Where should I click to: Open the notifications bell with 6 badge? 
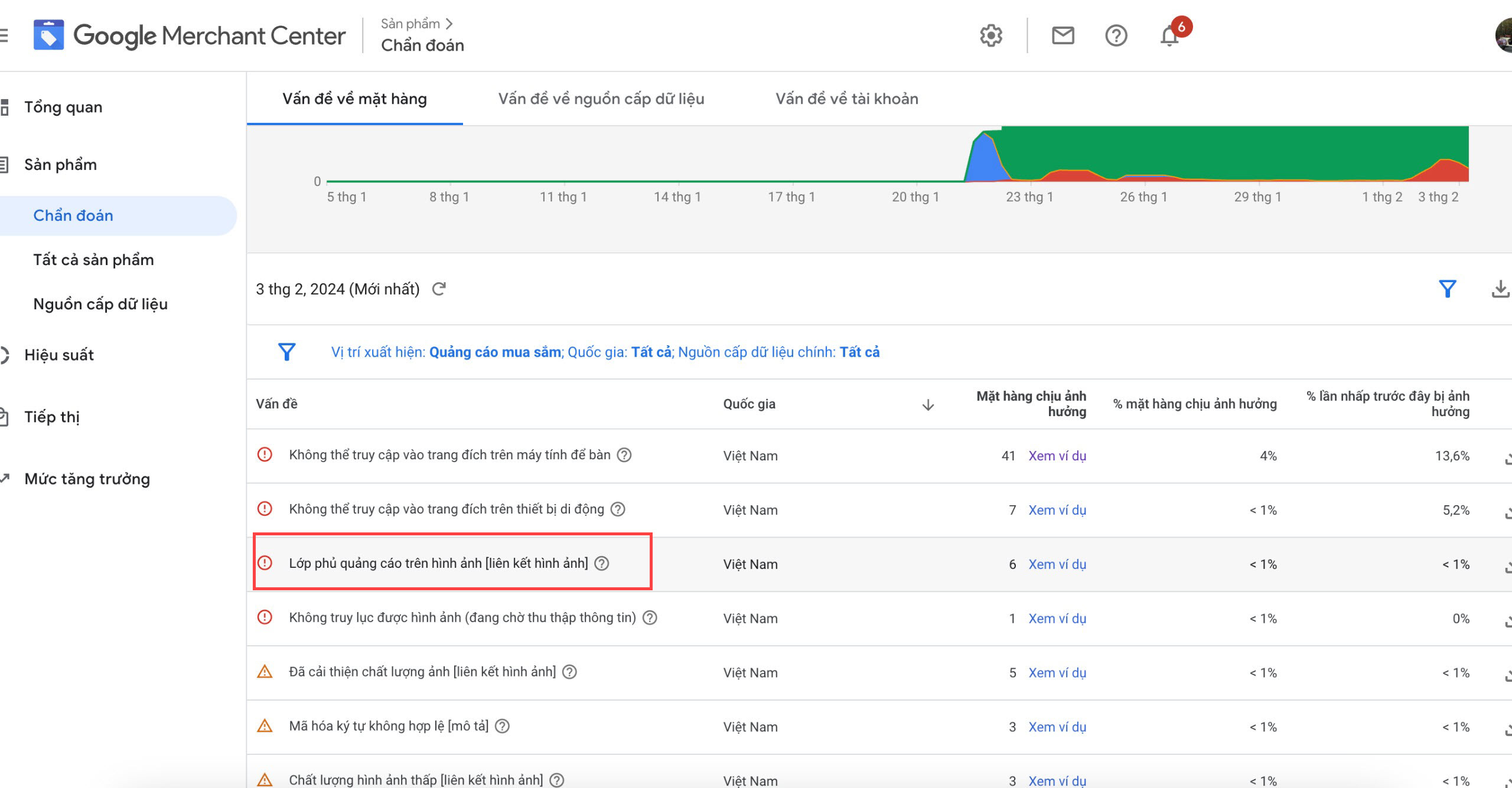pos(1170,36)
